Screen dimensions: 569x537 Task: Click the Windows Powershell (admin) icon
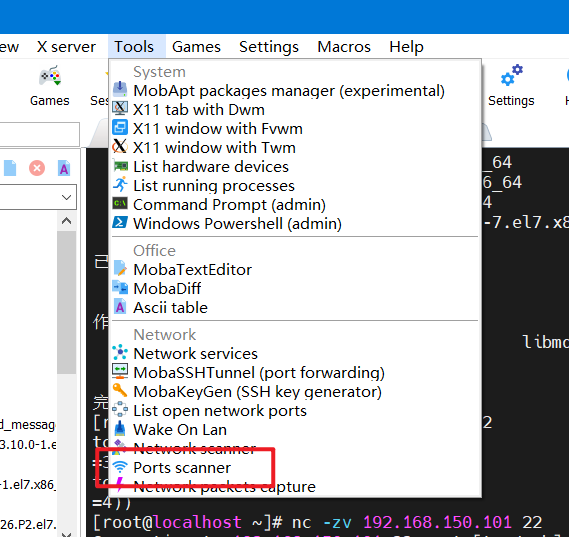120,222
